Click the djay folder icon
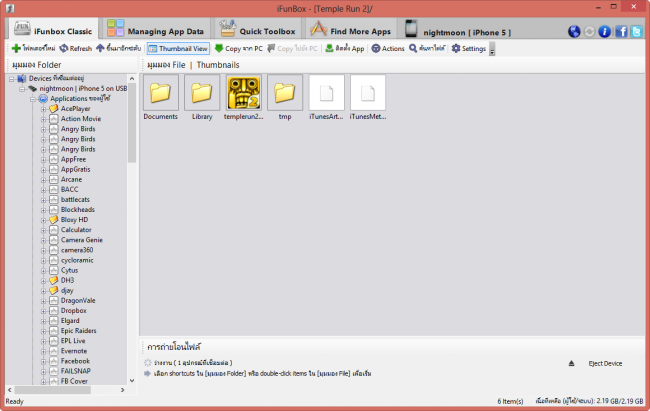 [x=54, y=291]
